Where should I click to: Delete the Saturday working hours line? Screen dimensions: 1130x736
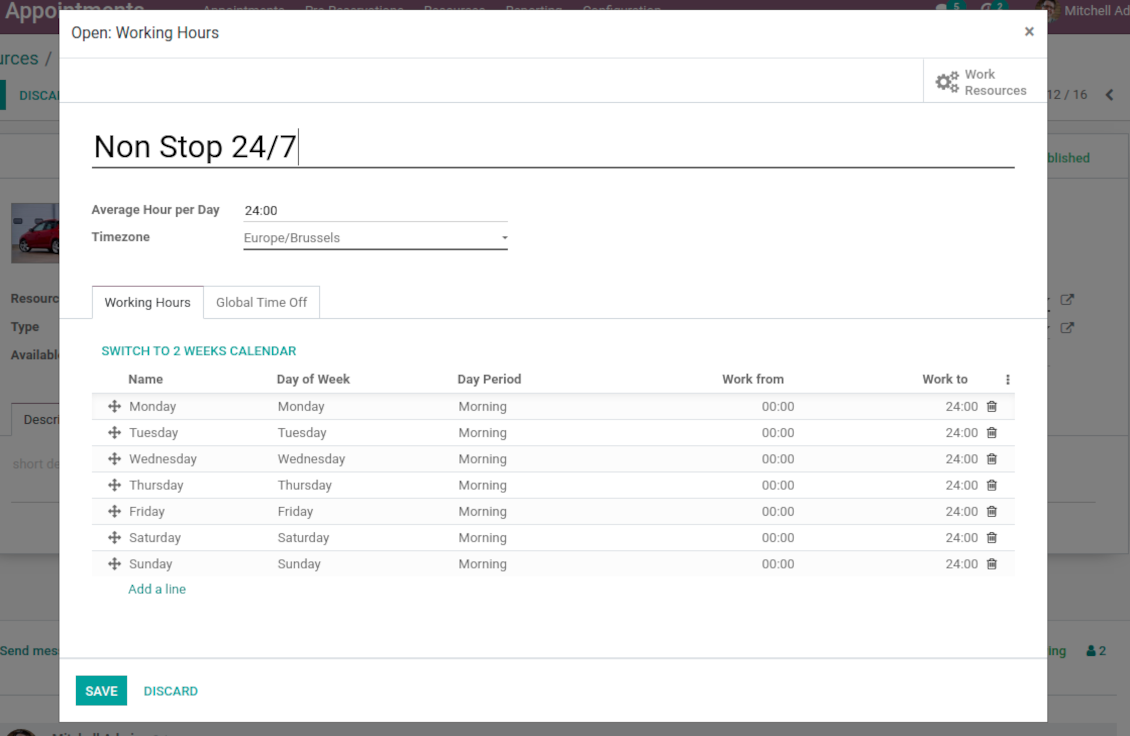tap(991, 538)
